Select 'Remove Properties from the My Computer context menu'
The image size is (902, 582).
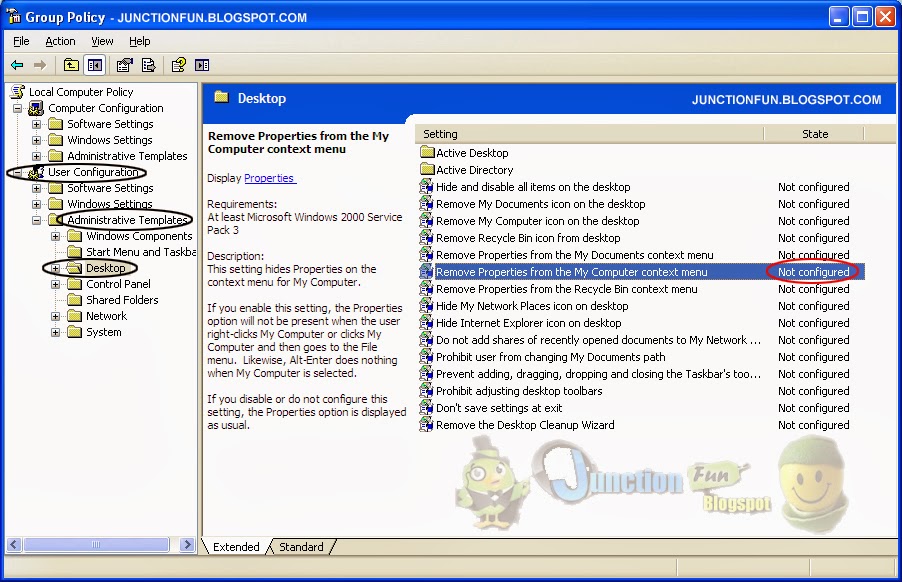coord(571,272)
